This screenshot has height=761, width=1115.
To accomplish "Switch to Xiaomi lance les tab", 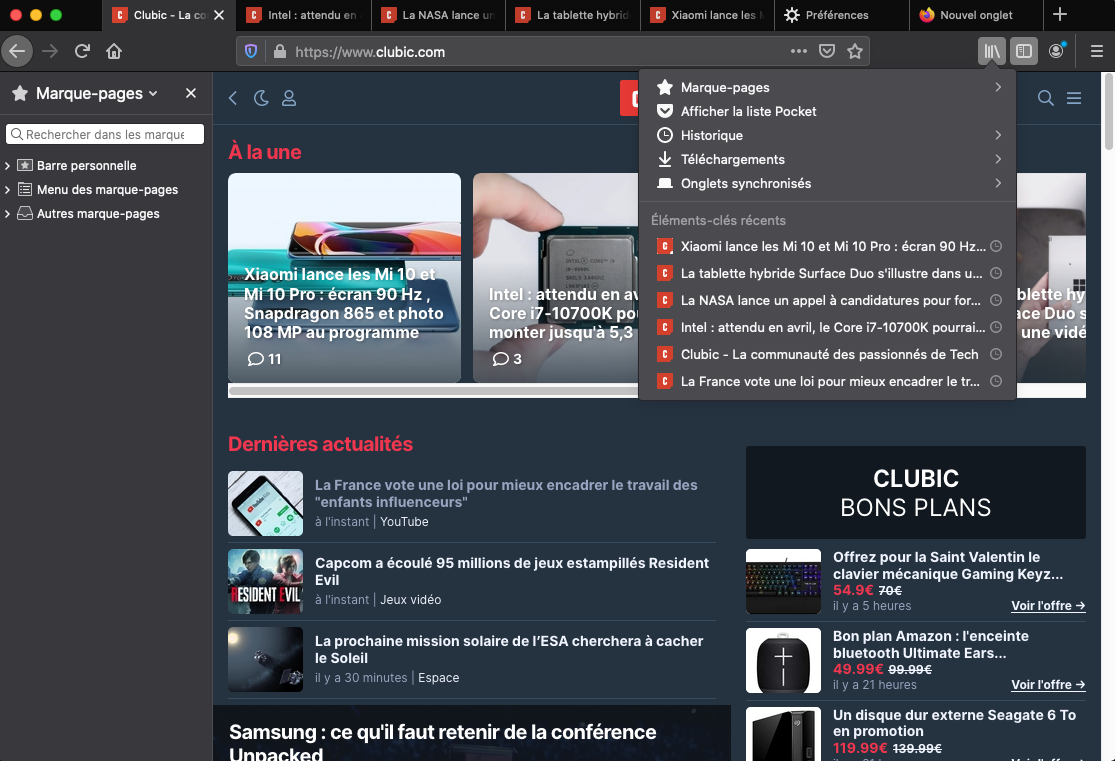I will (708, 15).
